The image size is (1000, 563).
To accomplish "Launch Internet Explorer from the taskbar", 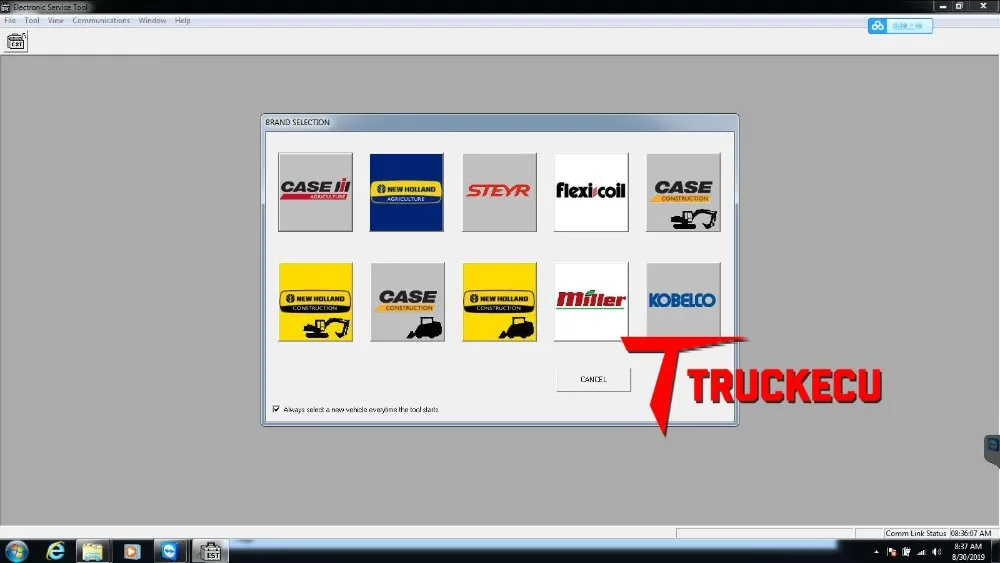I will click(x=55, y=551).
